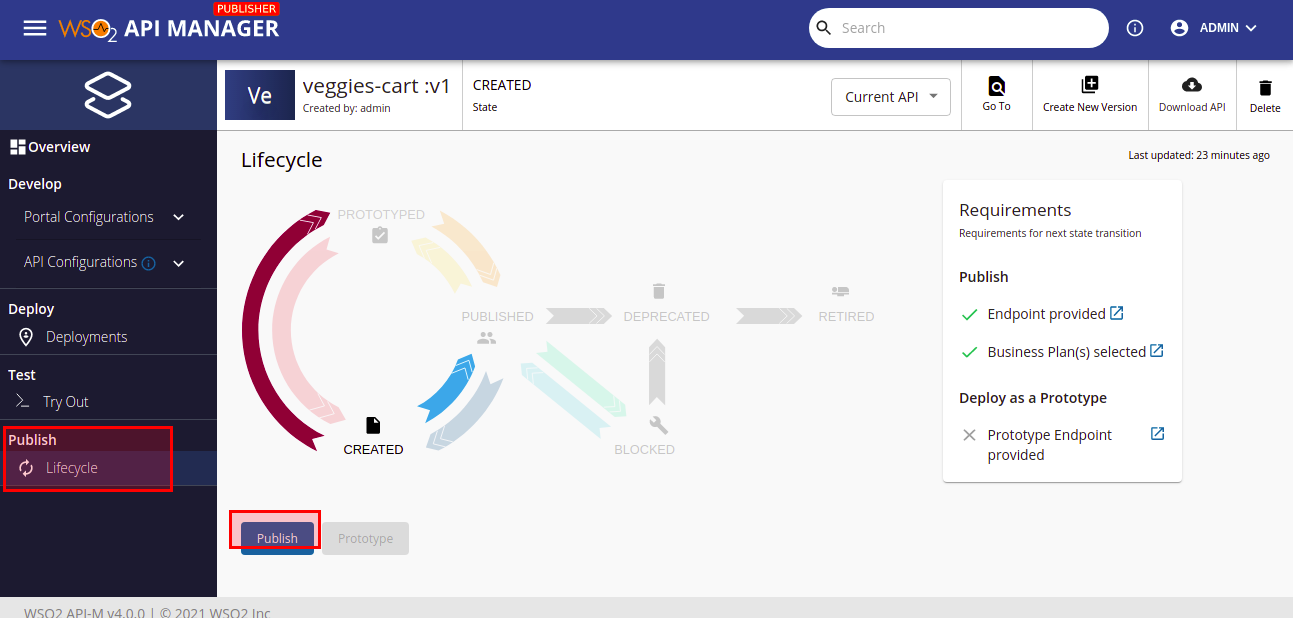Viewport: 1293px width, 618px height.
Task: Open the hamburger navigation menu
Action: pyautogui.click(x=35, y=28)
